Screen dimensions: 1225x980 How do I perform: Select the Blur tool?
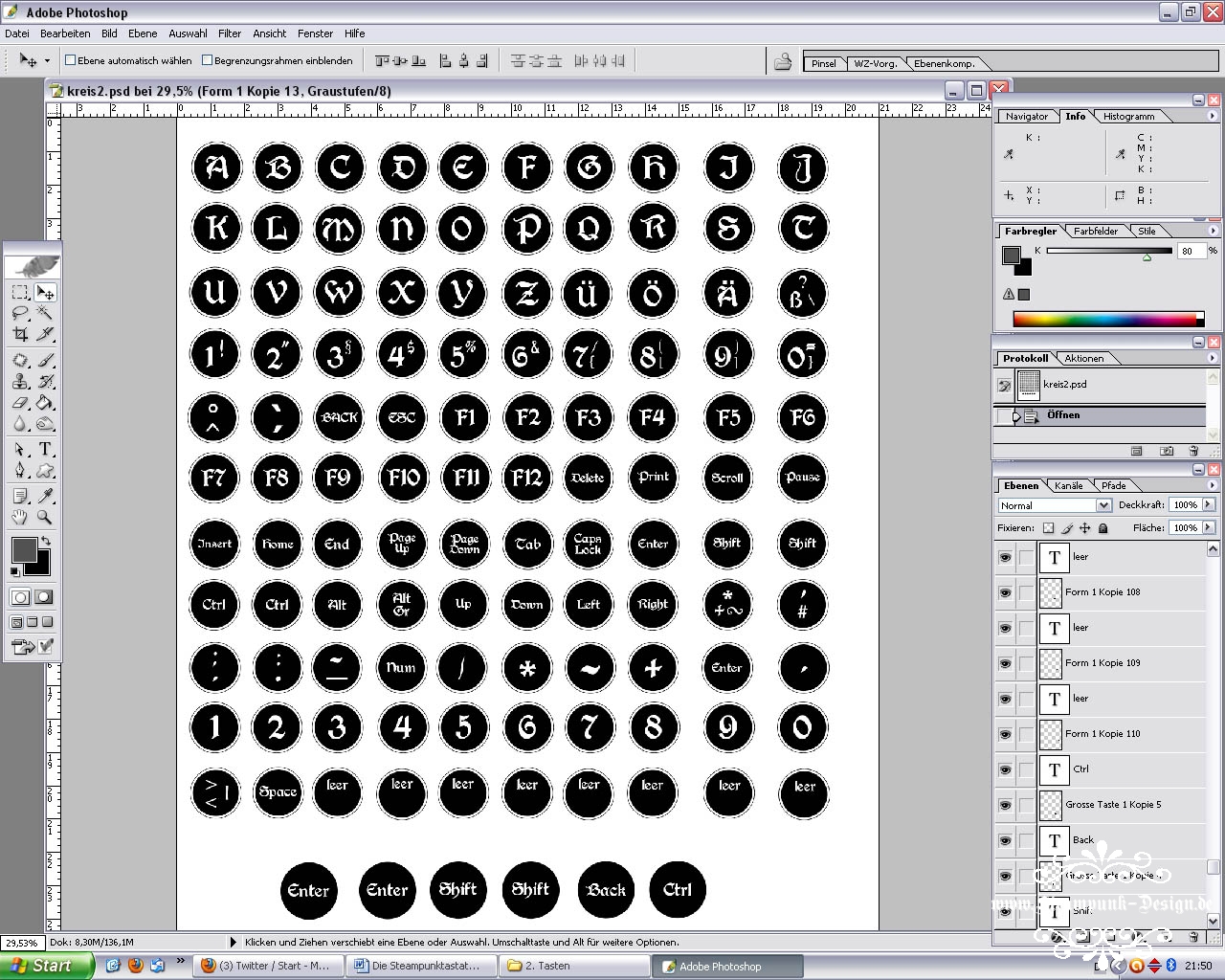[20, 424]
